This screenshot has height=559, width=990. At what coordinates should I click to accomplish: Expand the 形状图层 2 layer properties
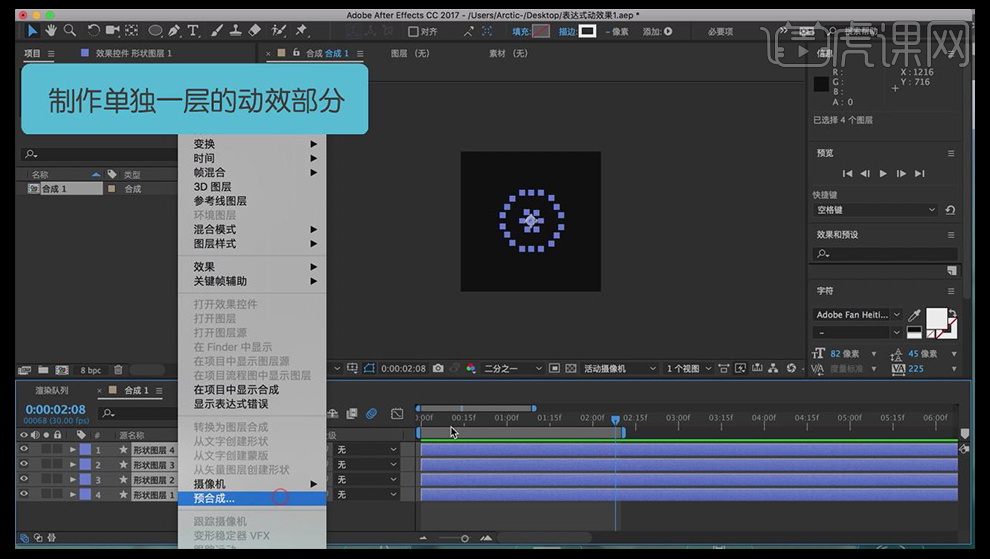72,480
